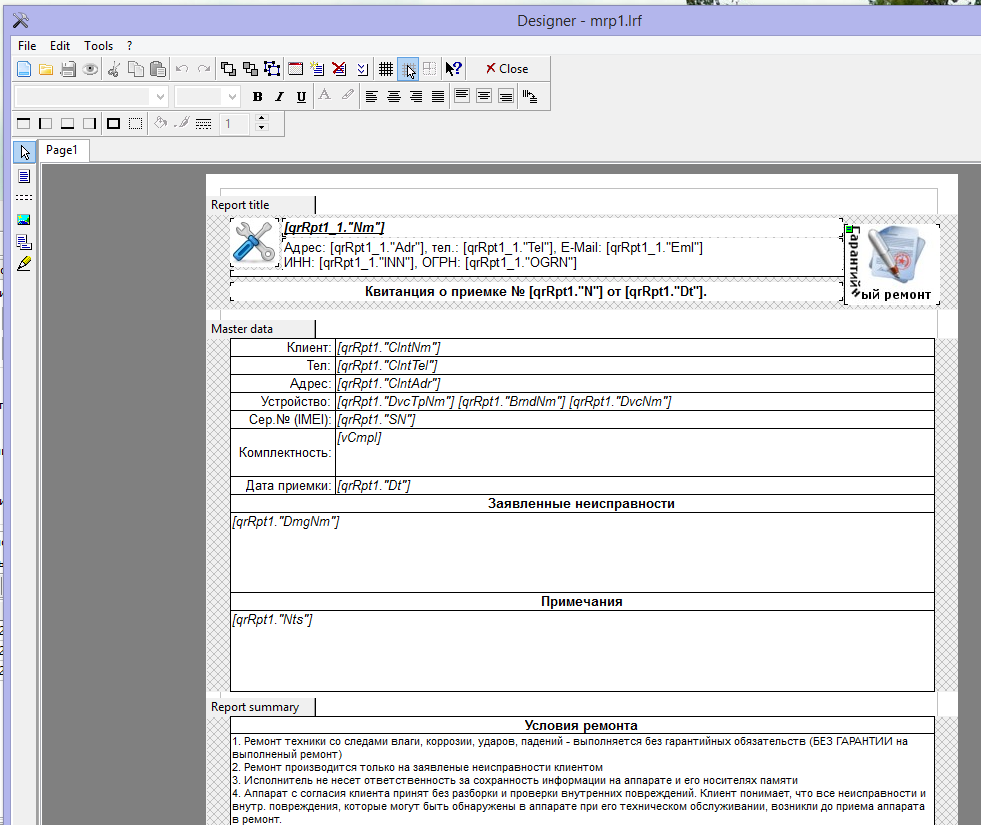Viewport: 981px width, 825px height.
Task: Pick the background fill color with the paint bucket
Action: coord(160,123)
